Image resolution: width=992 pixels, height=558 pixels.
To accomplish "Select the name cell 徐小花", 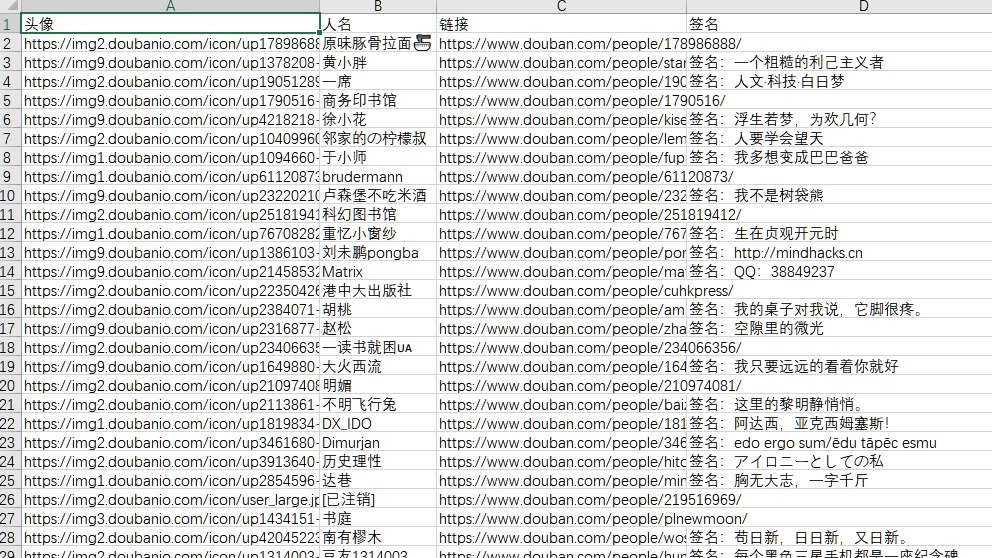I will tap(378, 120).
